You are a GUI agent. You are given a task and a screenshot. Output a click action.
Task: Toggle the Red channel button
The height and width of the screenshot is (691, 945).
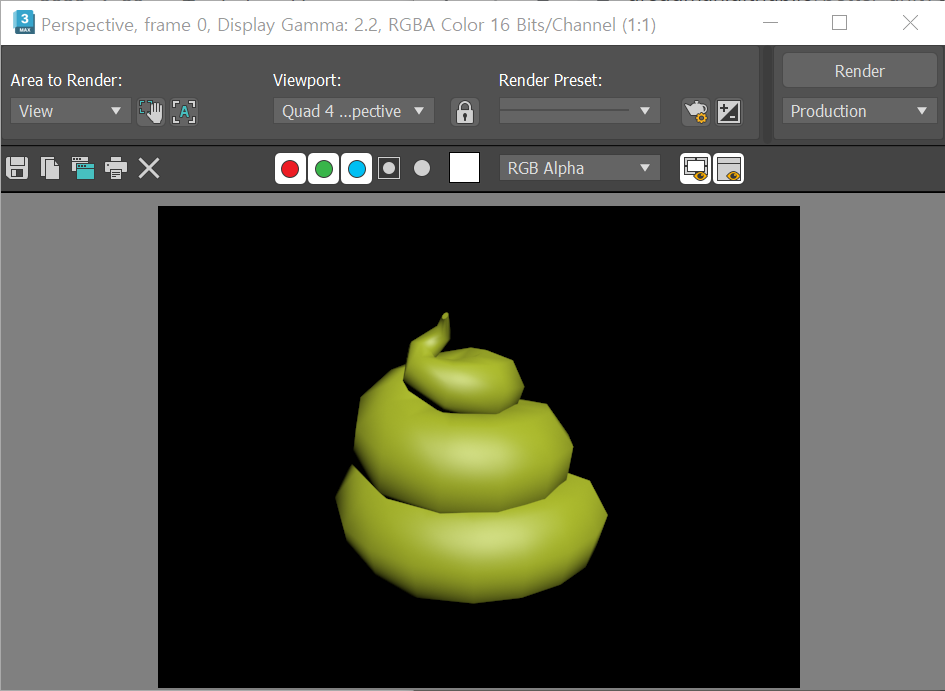point(290,169)
